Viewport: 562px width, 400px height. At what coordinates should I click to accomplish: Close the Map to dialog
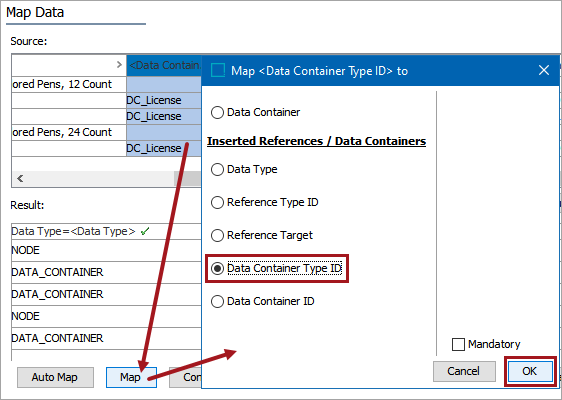point(544,70)
